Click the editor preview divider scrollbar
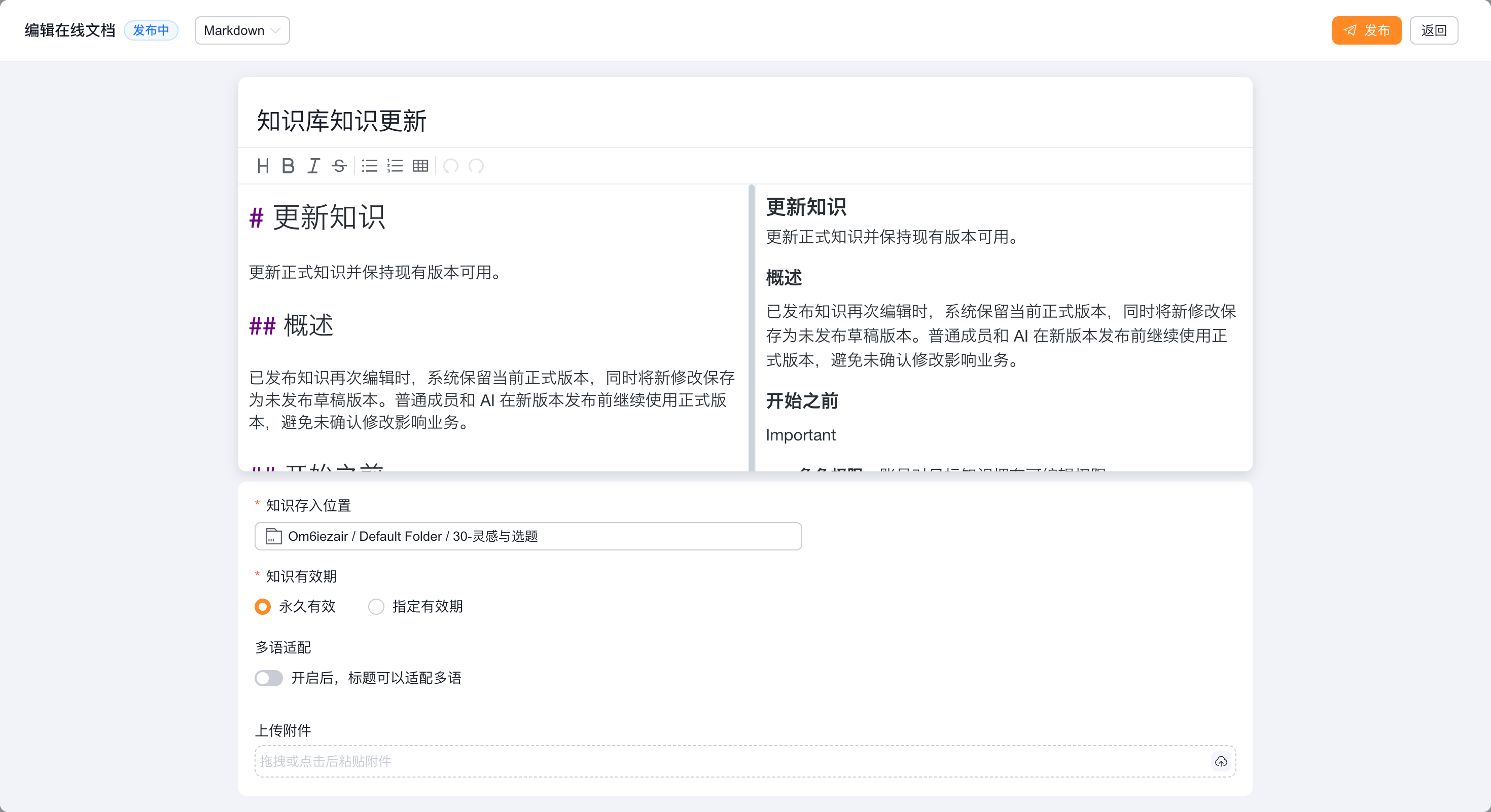Viewport: 1491px width, 812px height. 751,327
